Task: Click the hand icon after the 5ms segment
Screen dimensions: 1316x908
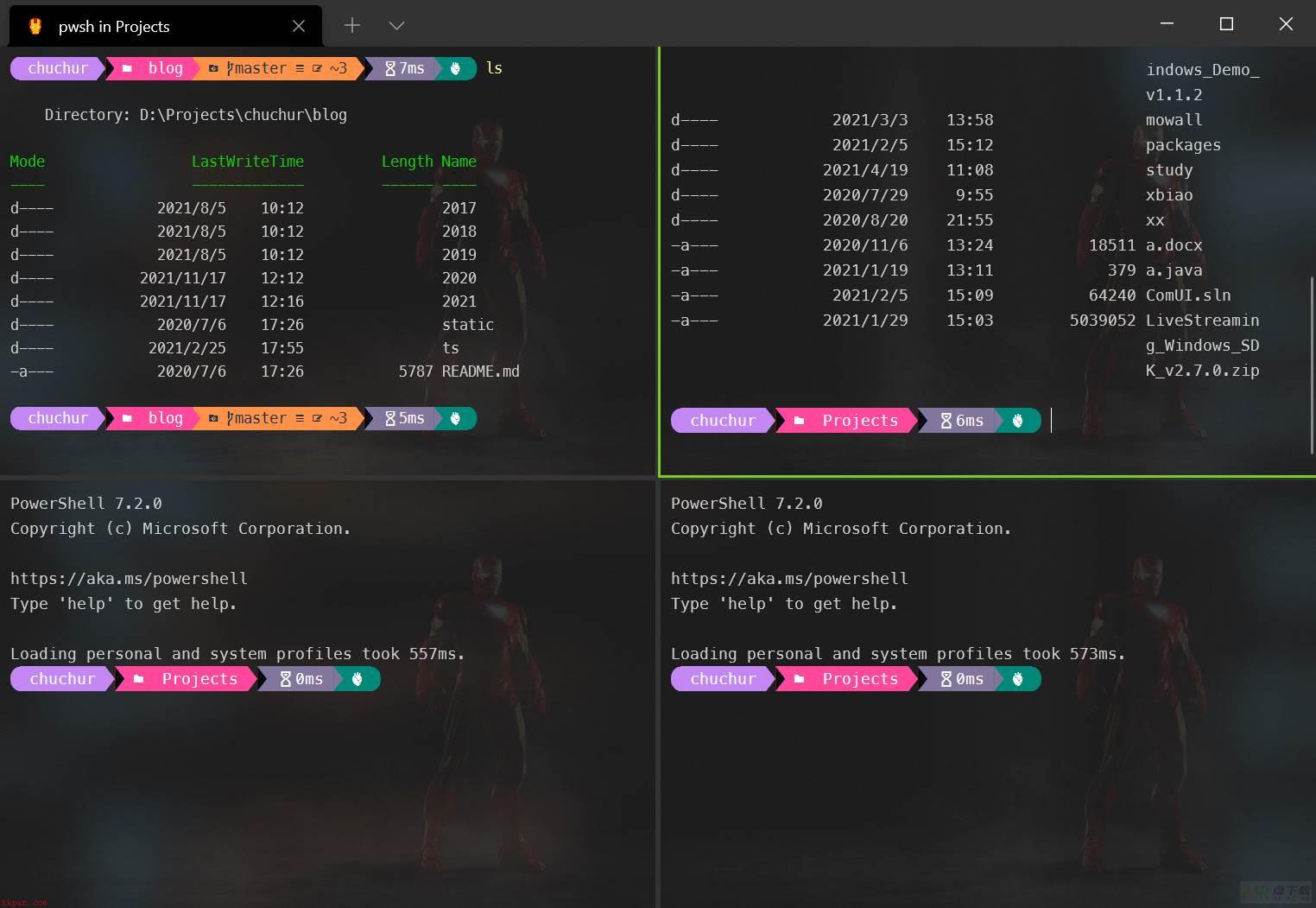Action: 456,418
